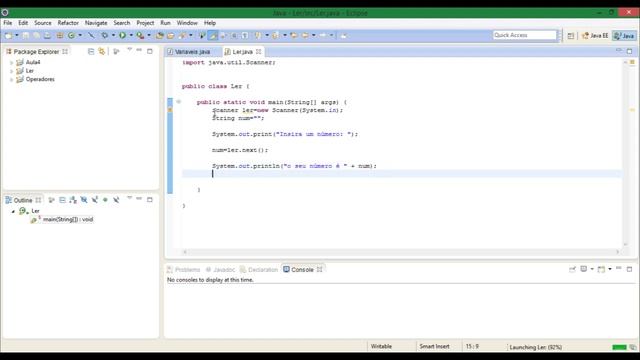Click the Quick Access search field

pos(524,35)
